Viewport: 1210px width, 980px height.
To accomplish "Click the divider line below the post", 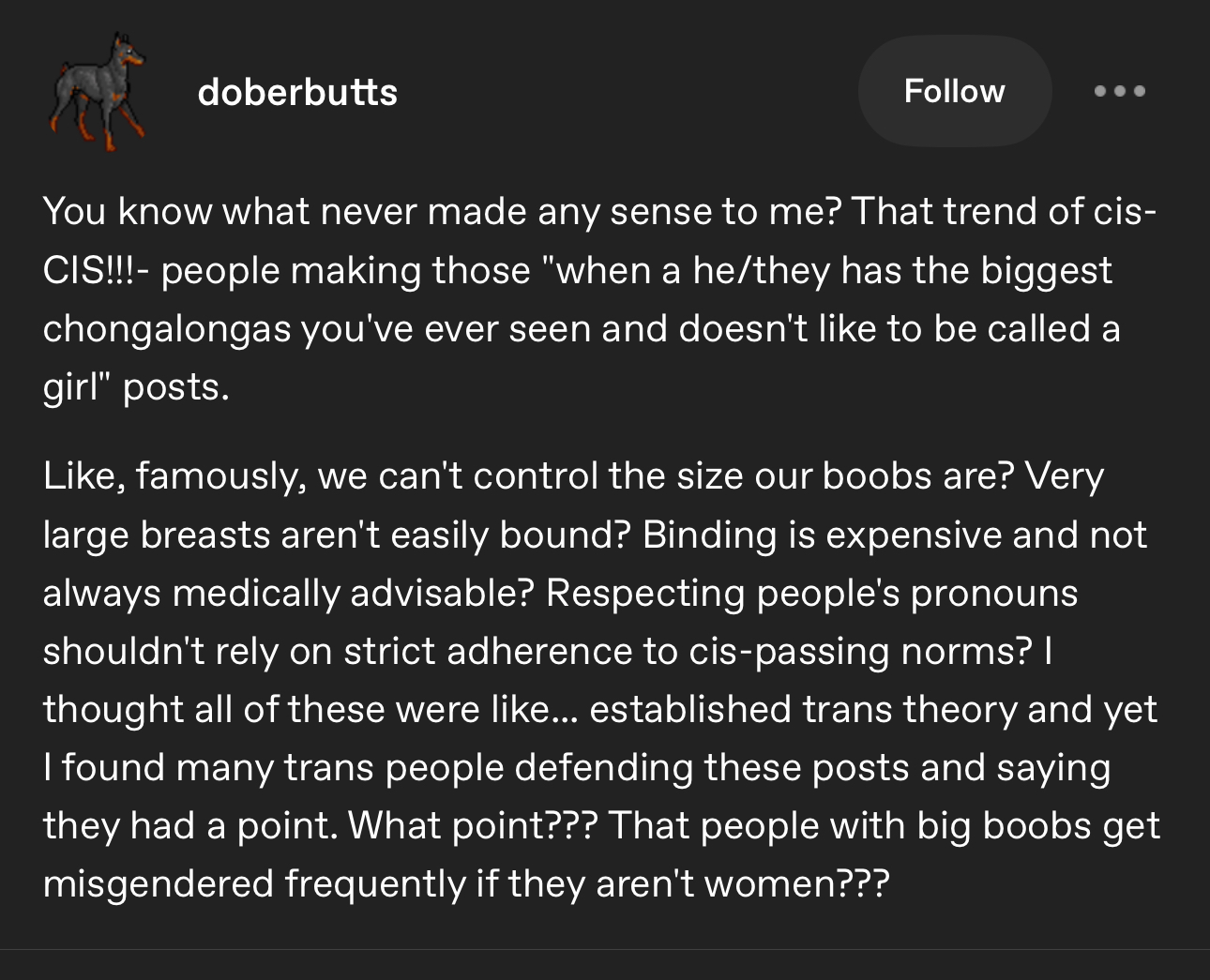I will click(605, 949).
